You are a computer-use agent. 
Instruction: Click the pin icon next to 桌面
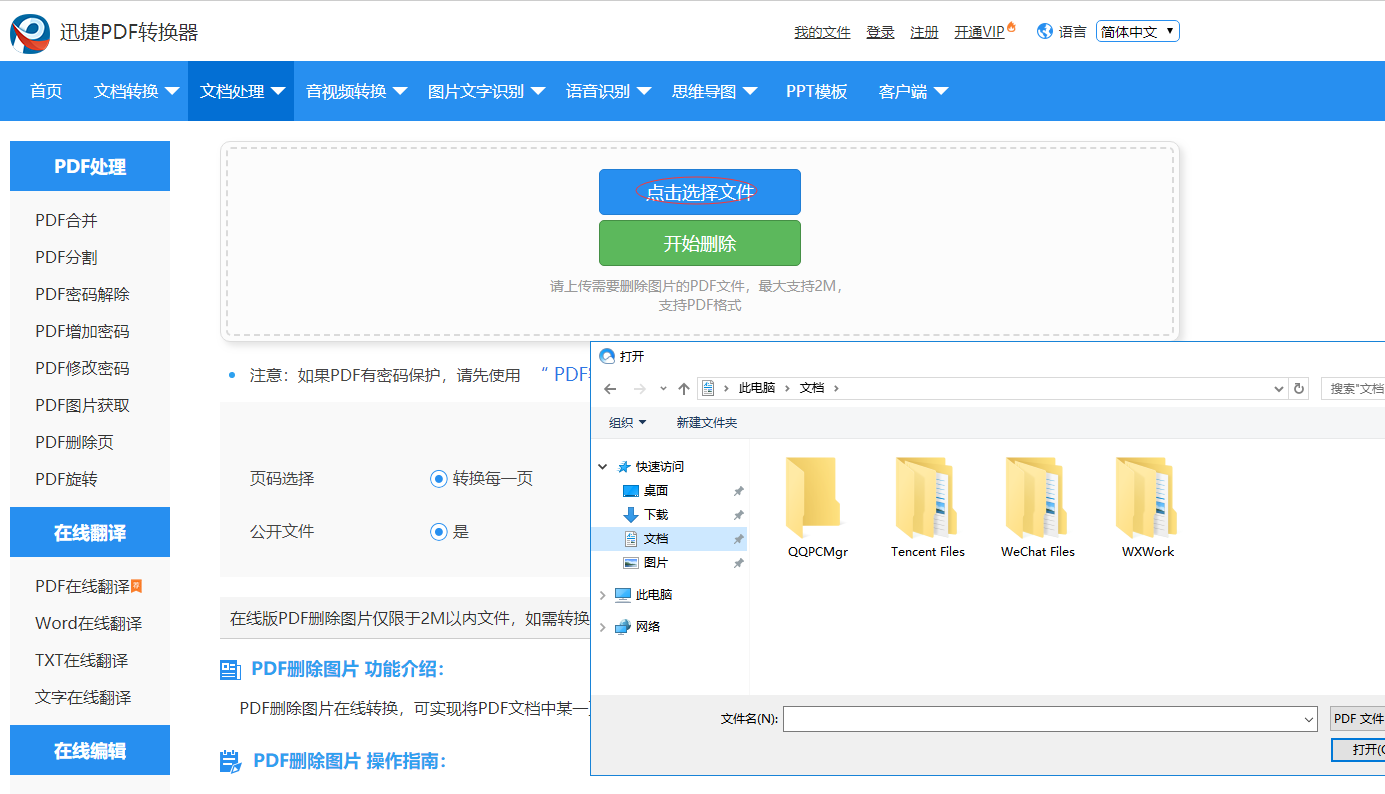pos(739,491)
